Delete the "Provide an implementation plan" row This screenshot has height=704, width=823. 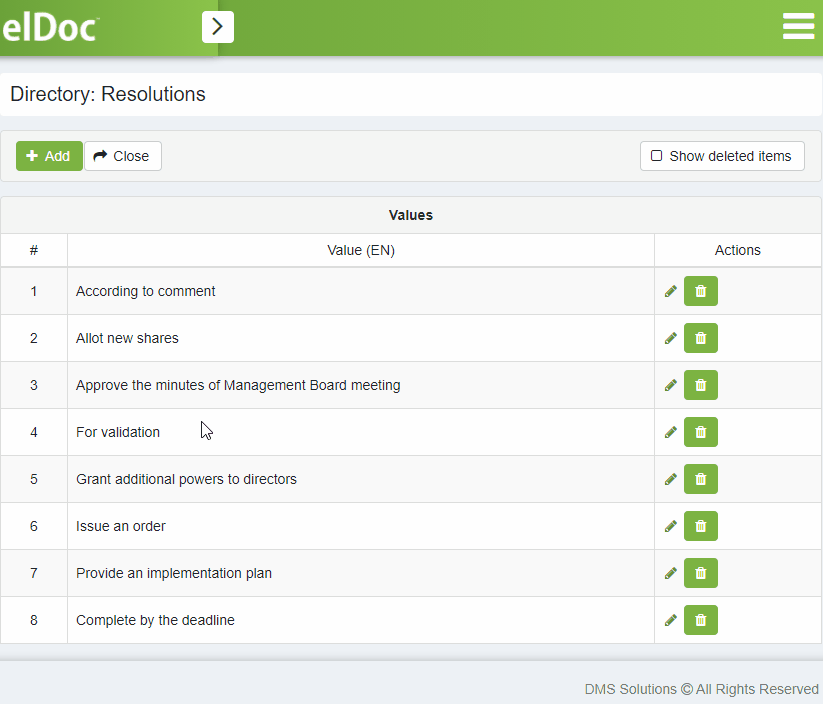tap(700, 573)
